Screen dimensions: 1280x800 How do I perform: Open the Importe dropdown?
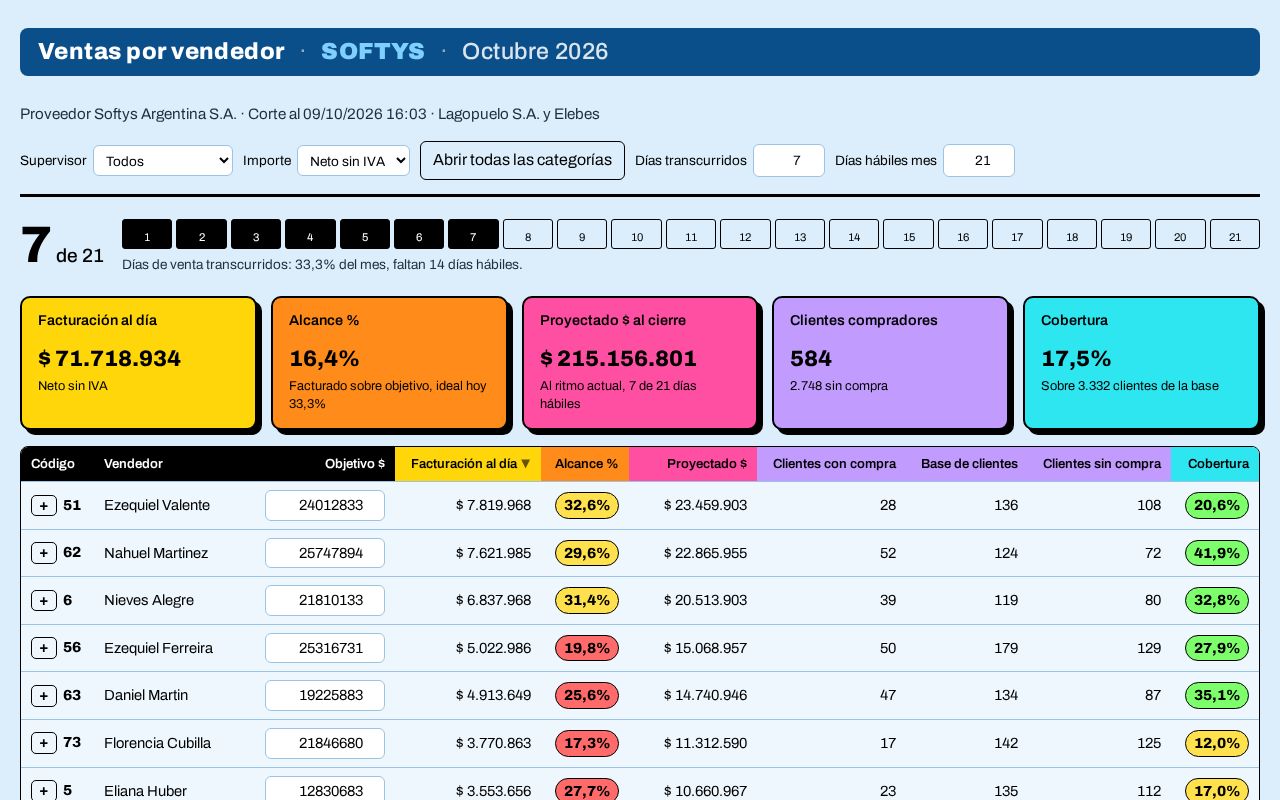353,160
